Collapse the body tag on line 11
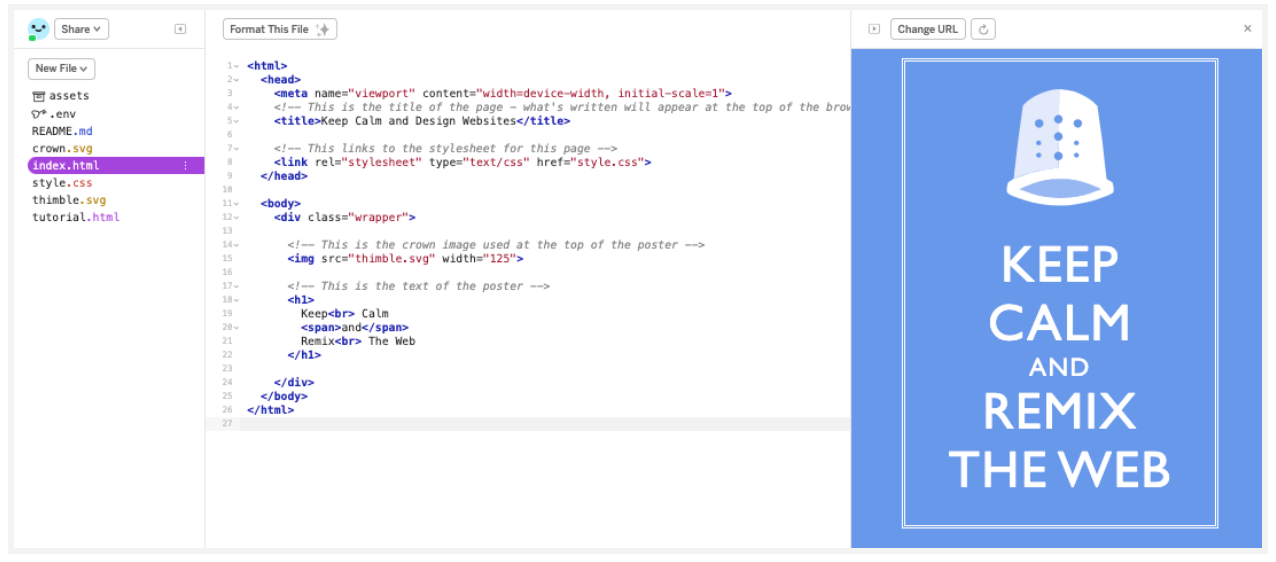This screenshot has height=562, width=1276. (x=237, y=203)
